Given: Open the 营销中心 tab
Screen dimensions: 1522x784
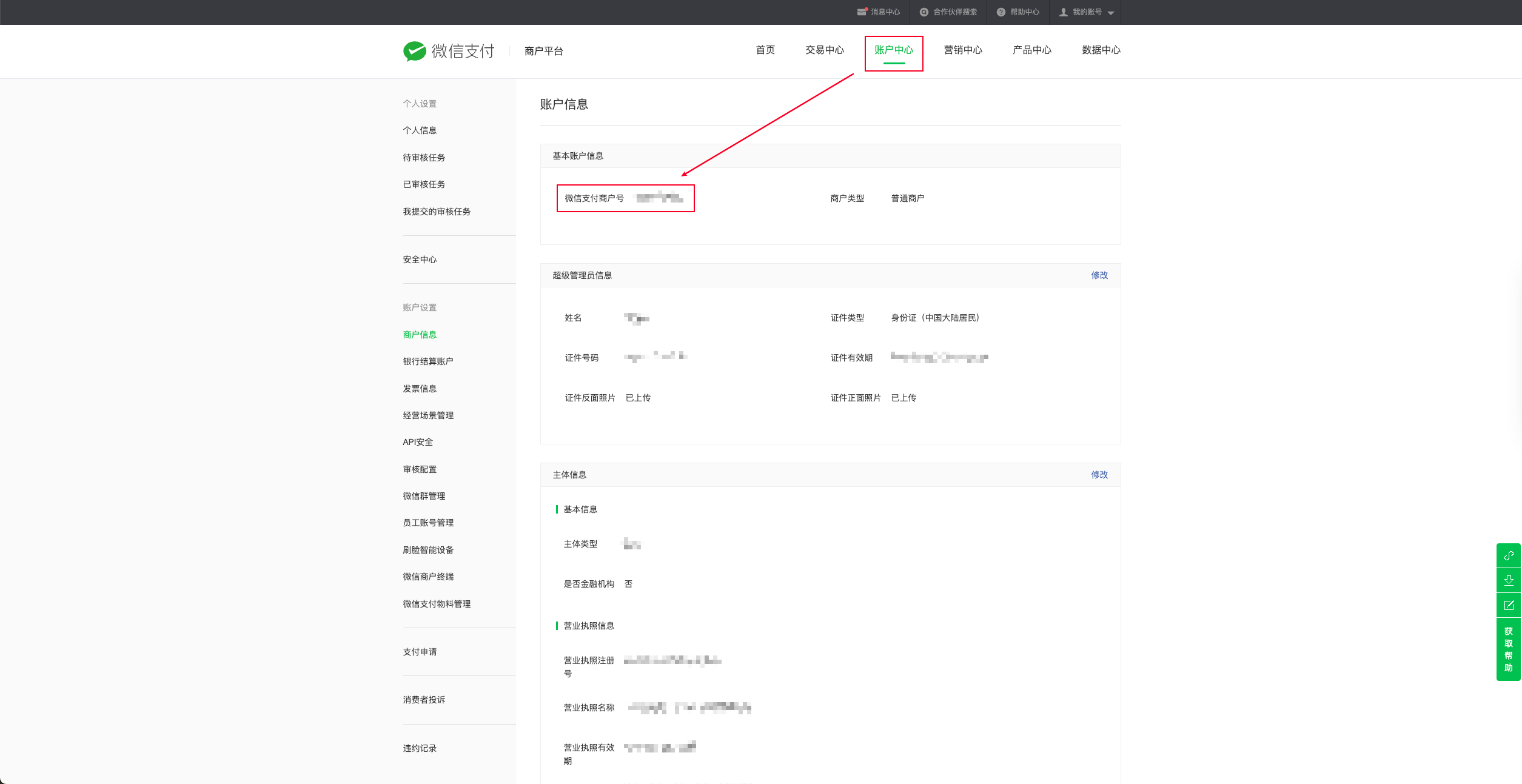Looking at the screenshot, I should tap(962, 50).
